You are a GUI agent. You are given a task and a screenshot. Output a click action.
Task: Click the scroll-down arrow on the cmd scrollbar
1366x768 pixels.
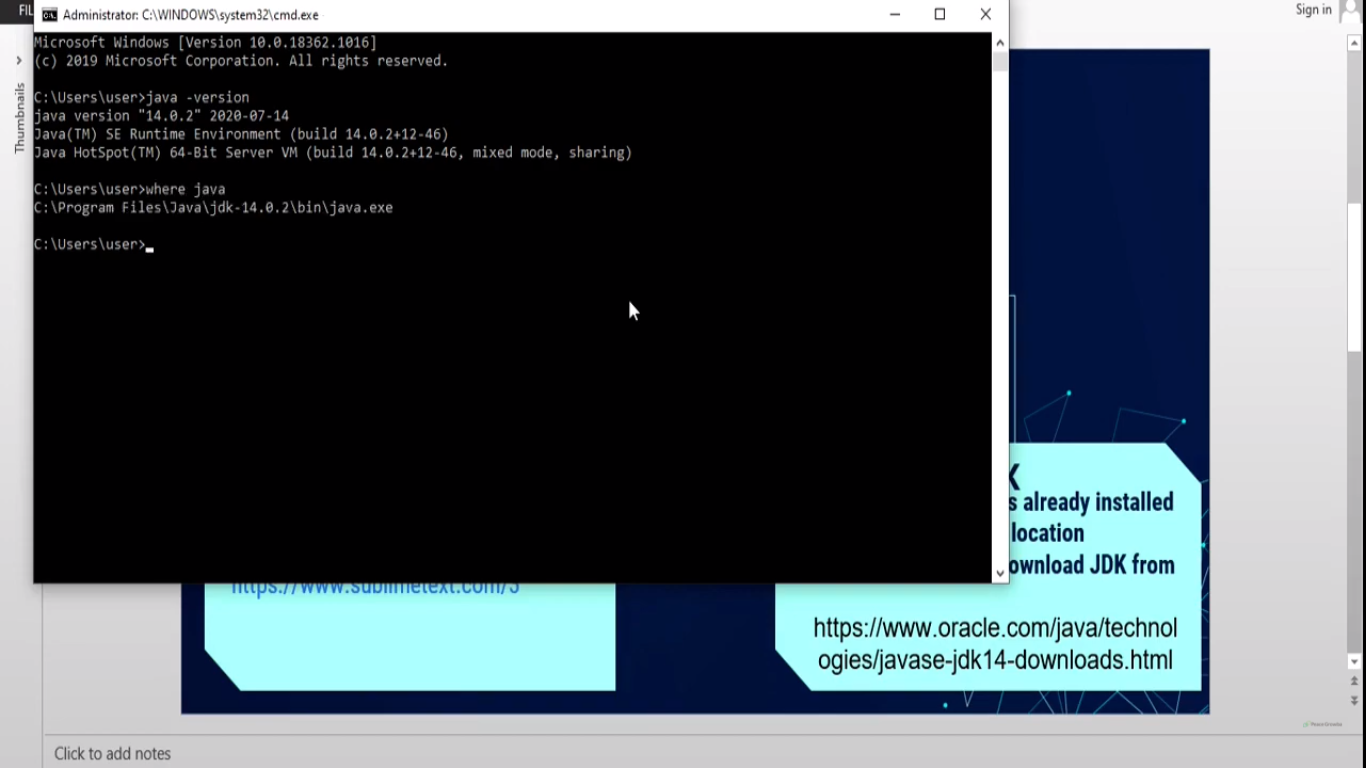coord(1000,572)
